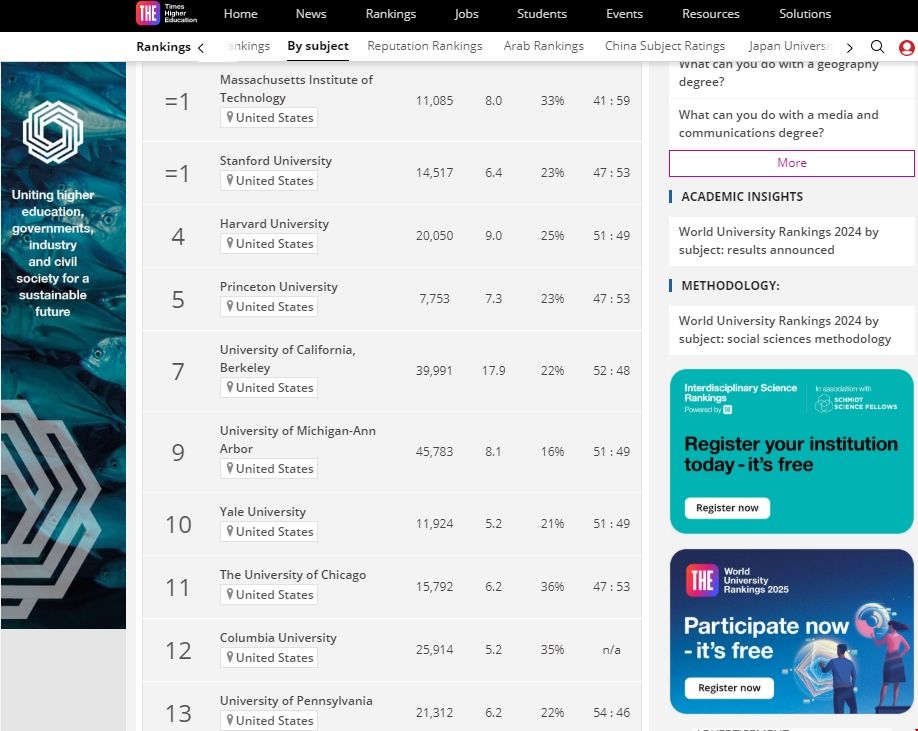Click the red user account icon
The height and width of the screenshot is (731, 918).
tap(906, 47)
